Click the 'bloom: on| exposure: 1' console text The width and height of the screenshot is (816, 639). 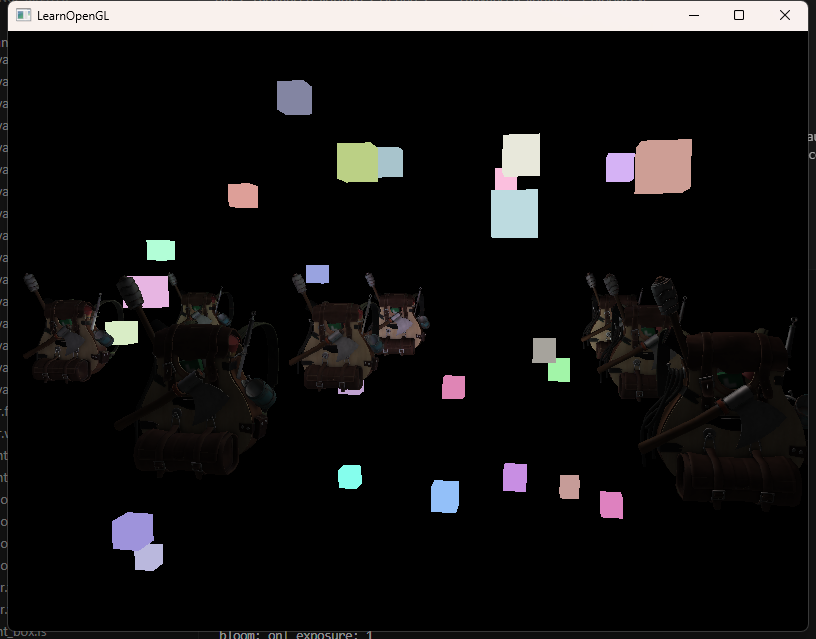(296, 634)
